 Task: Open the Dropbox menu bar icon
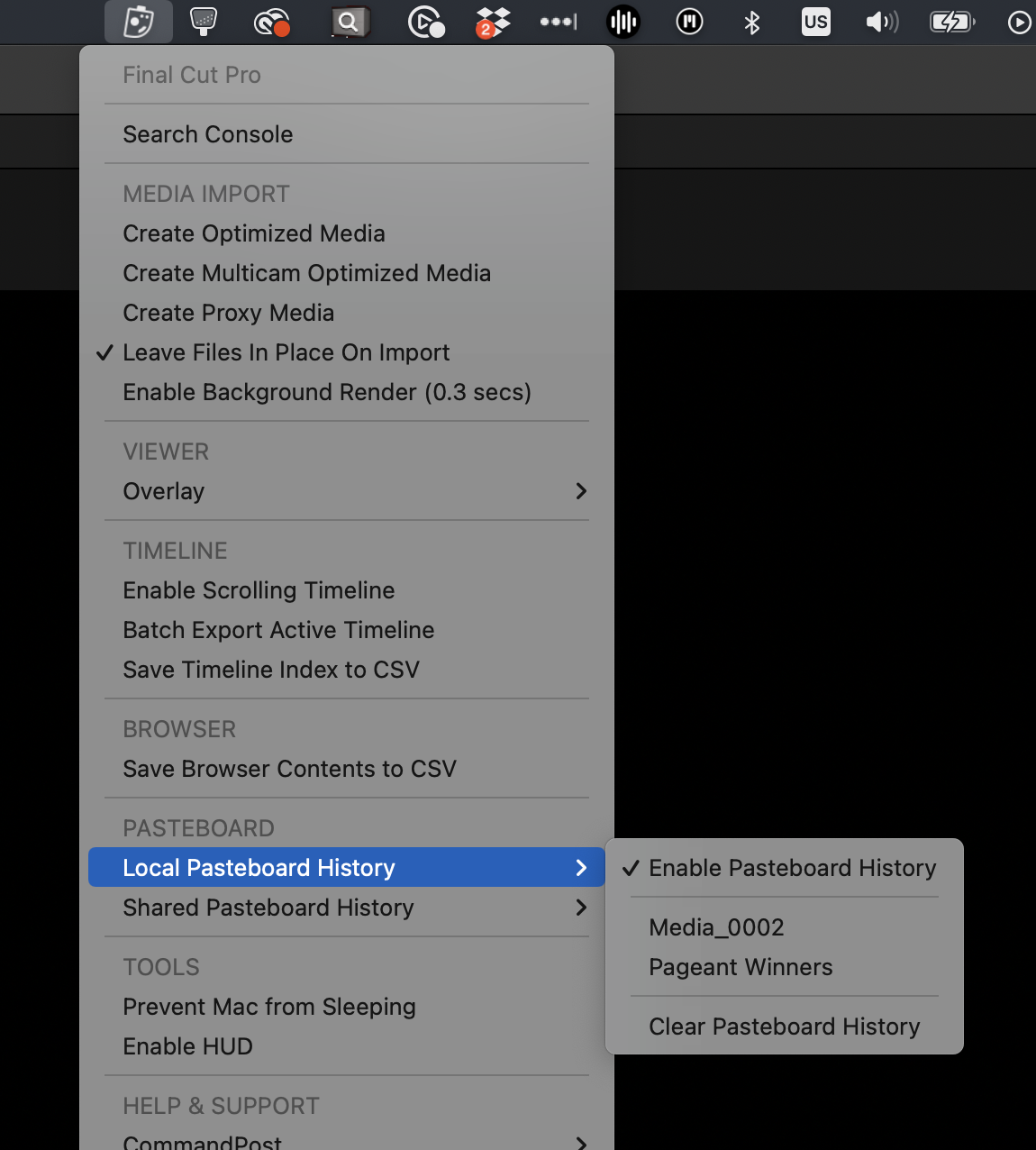click(492, 22)
